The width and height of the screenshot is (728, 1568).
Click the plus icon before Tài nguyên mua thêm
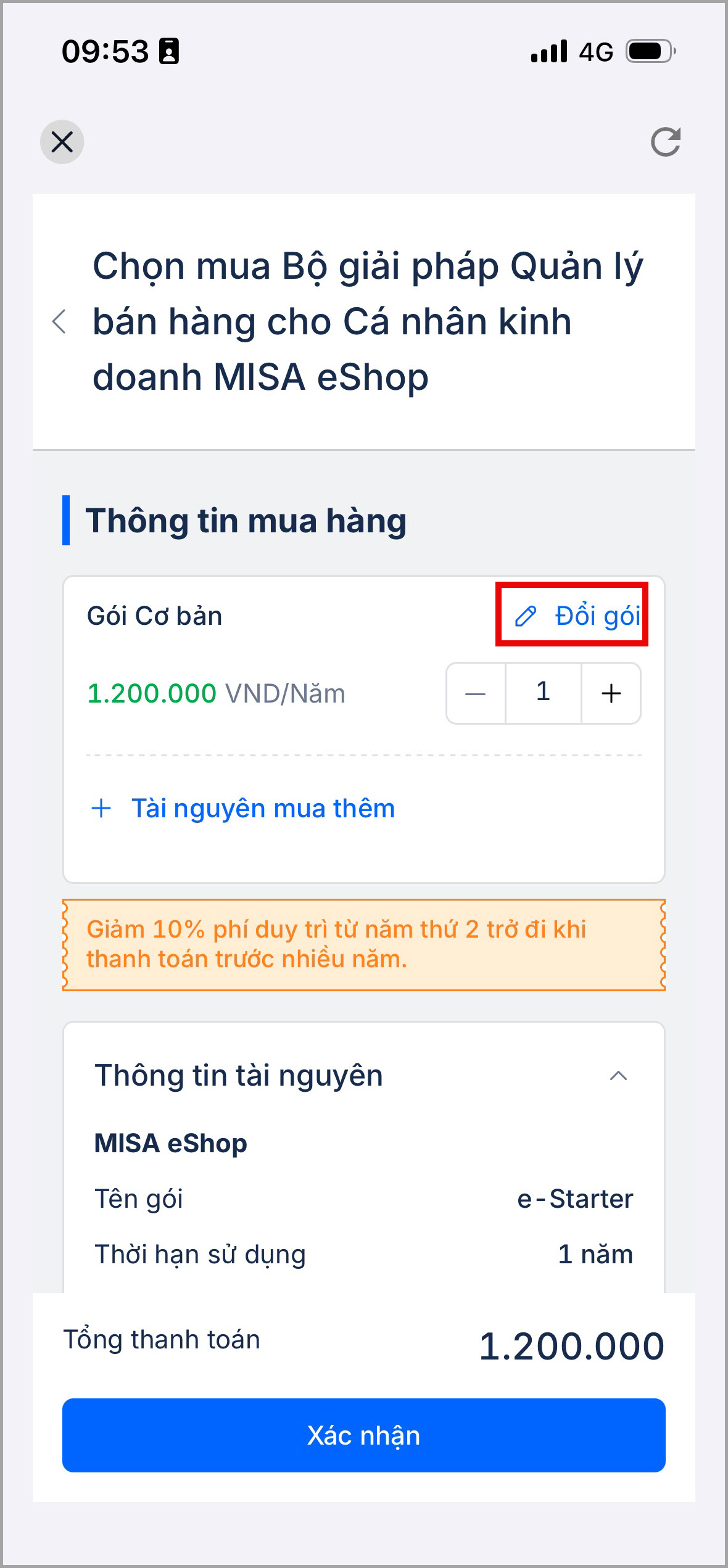(101, 808)
